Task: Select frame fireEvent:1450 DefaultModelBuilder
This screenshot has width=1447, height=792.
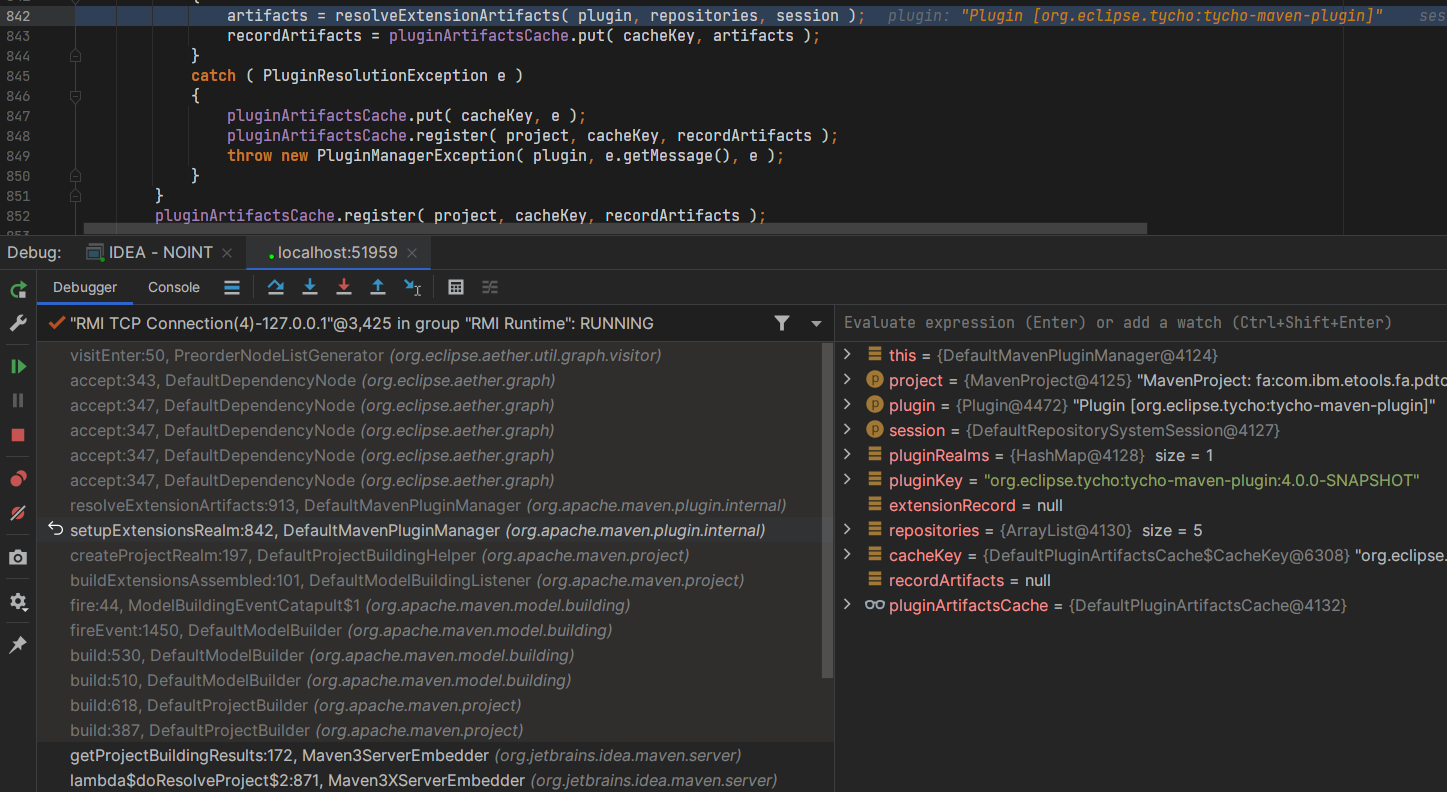Action: click(430, 630)
